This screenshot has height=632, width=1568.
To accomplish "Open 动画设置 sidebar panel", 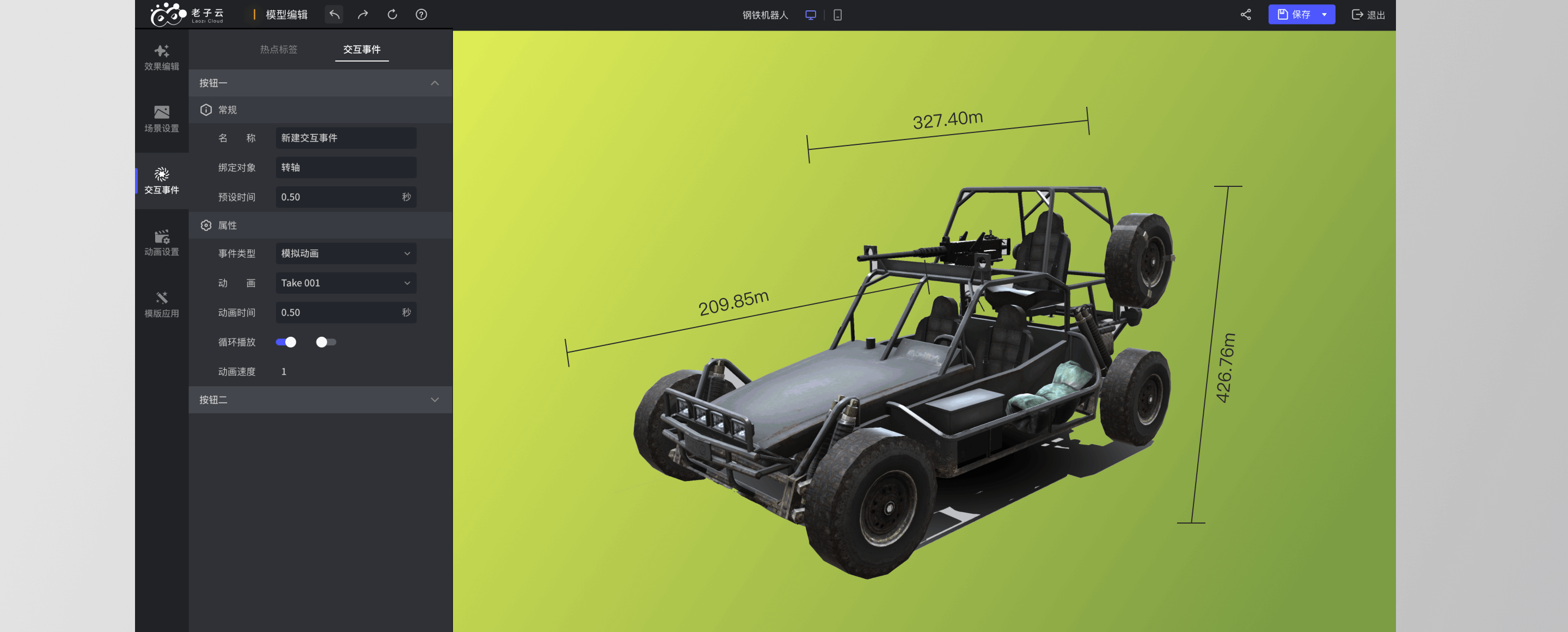I will [x=161, y=243].
